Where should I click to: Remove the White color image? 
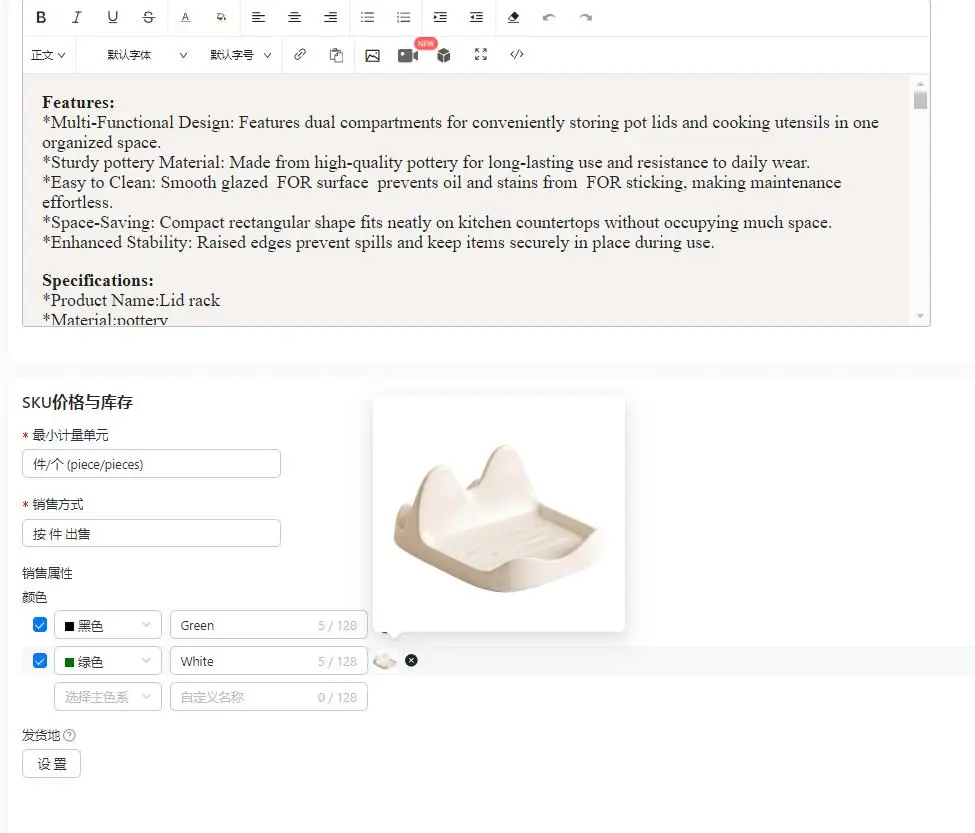coord(411,660)
